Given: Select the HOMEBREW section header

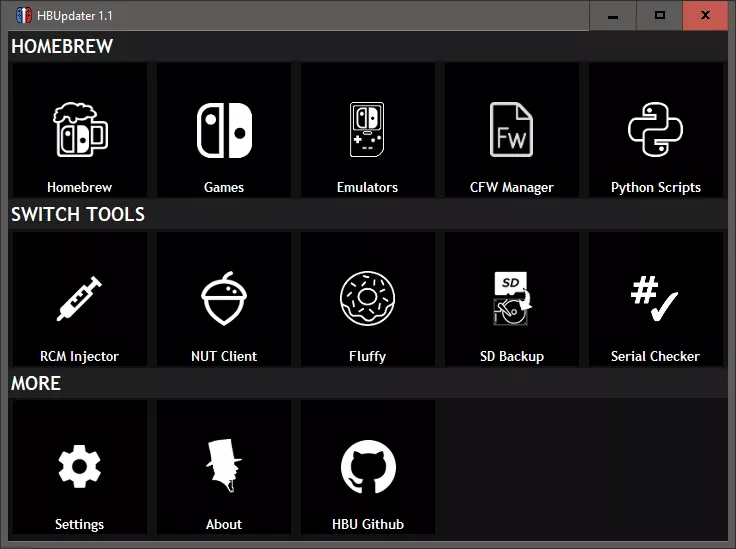Looking at the screenshot, I should click(x=62, y=46).
